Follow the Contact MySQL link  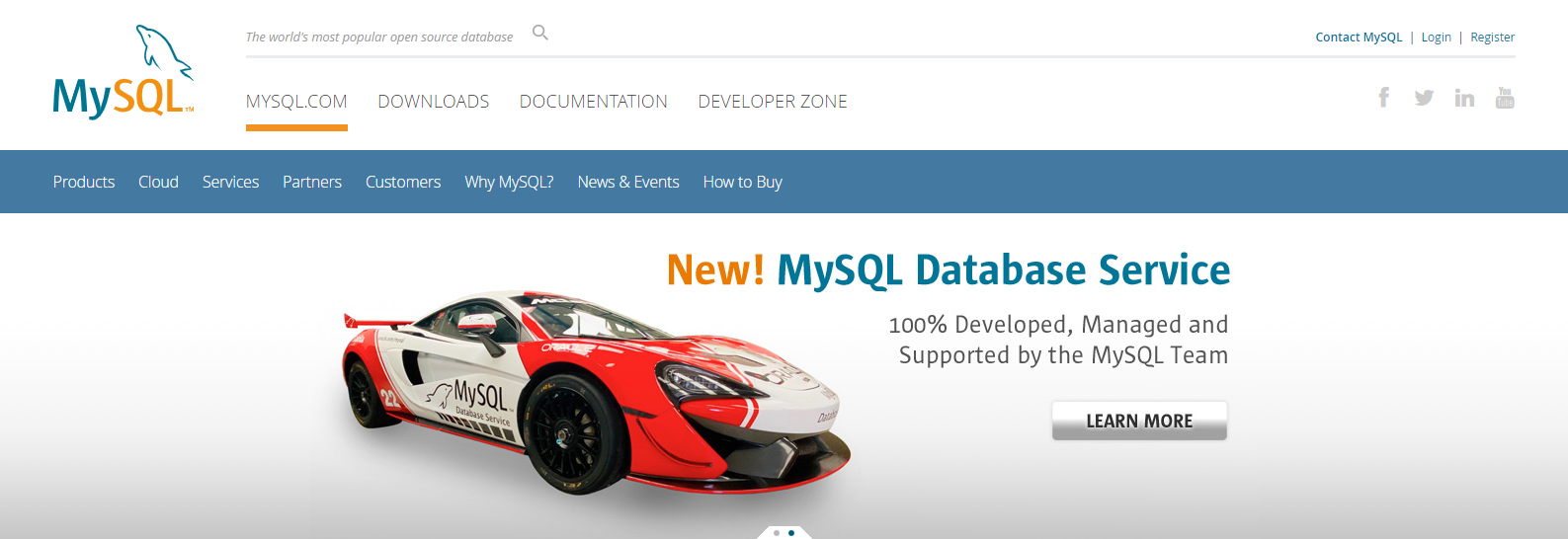click(x=1359, y=38)
